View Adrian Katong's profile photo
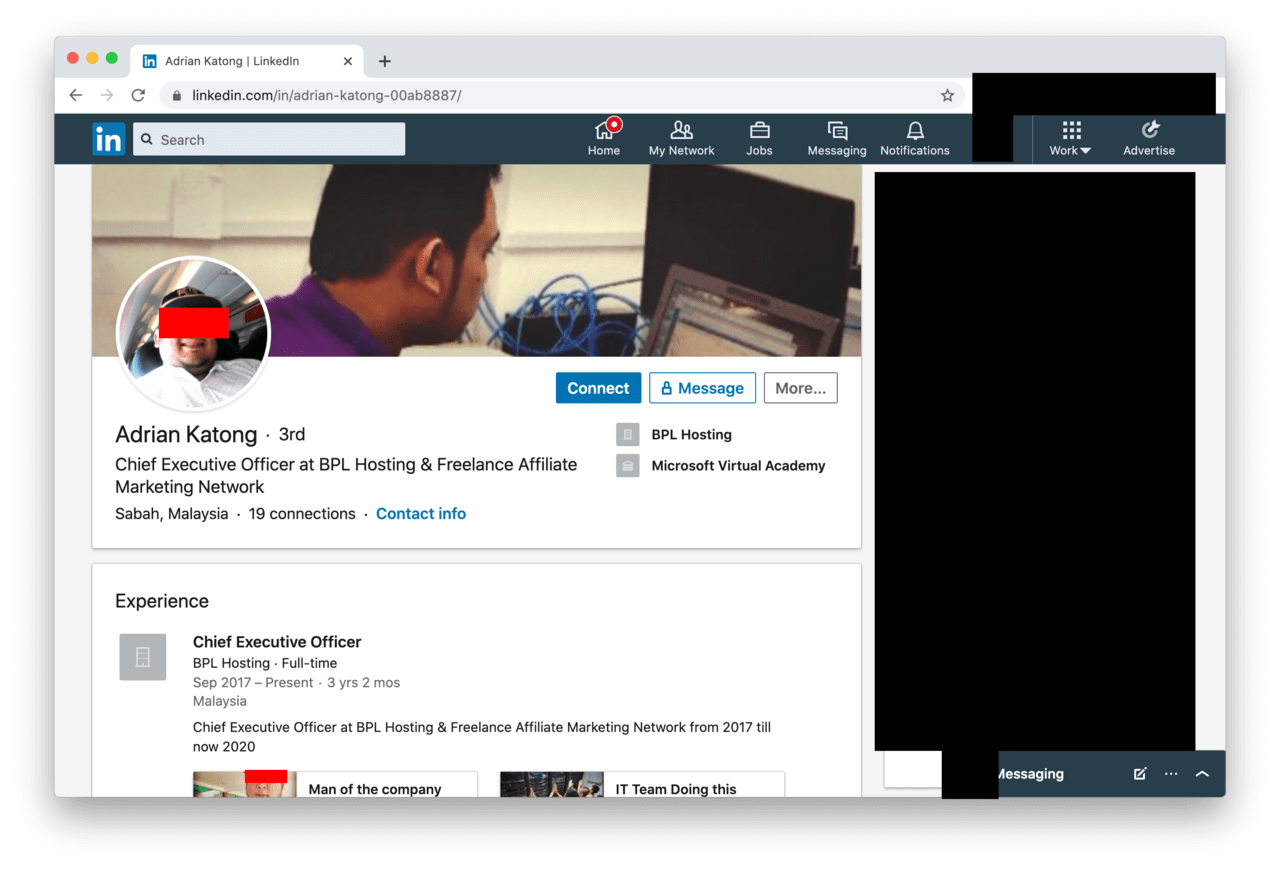1280x869 pixels. pyautogui.click(x=194, y=333)
